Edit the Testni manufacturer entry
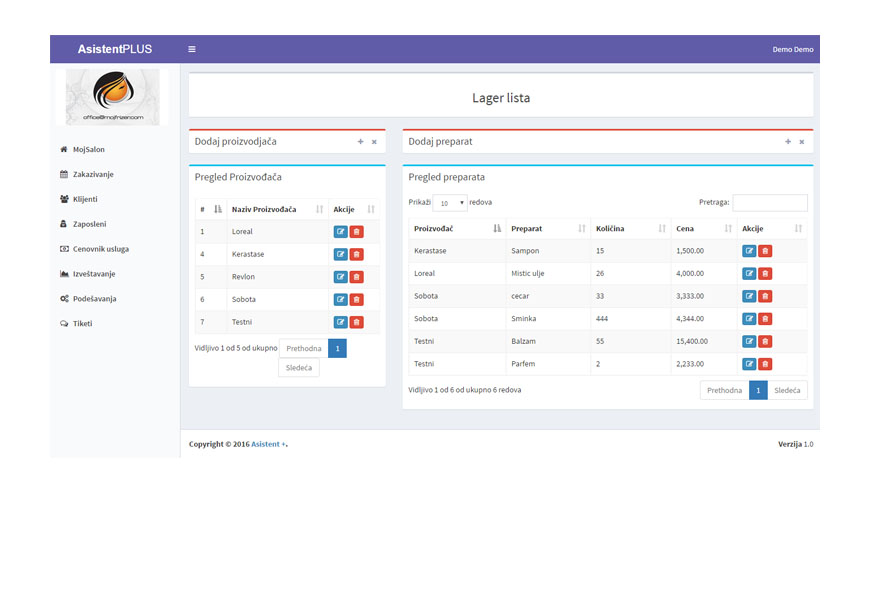This screenshot has height=616, width=870. click(340, 322)
